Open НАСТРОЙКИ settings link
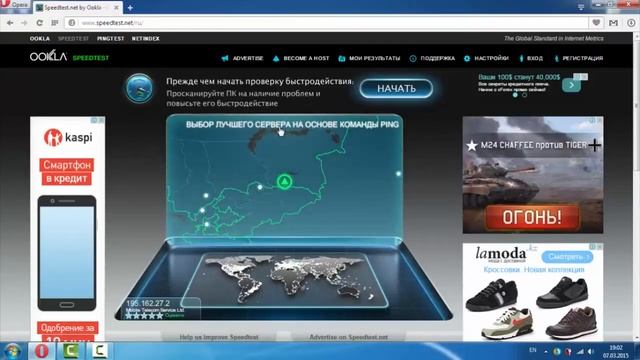Screen dimensions: 640x360 (486, 58)
